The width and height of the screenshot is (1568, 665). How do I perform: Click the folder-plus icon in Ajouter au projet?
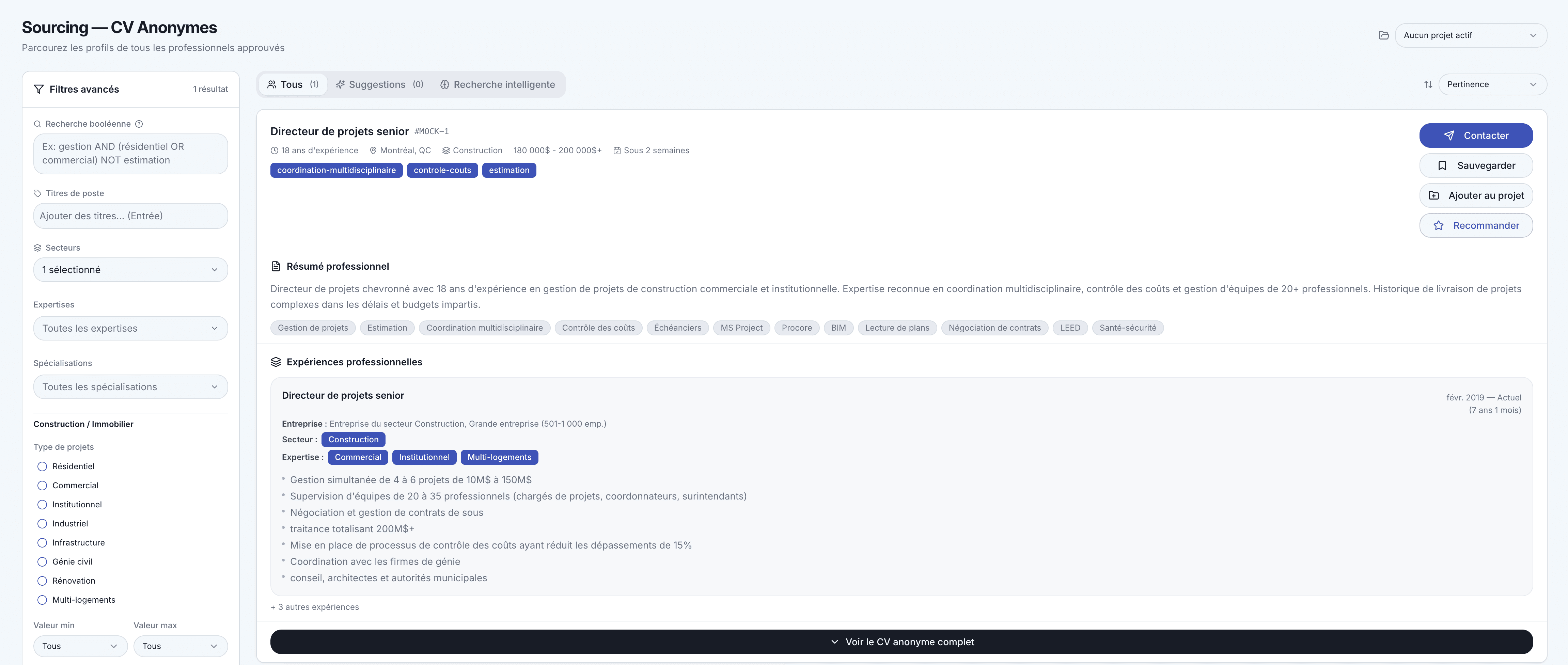pyautogui.click(x=1433, y=195)
